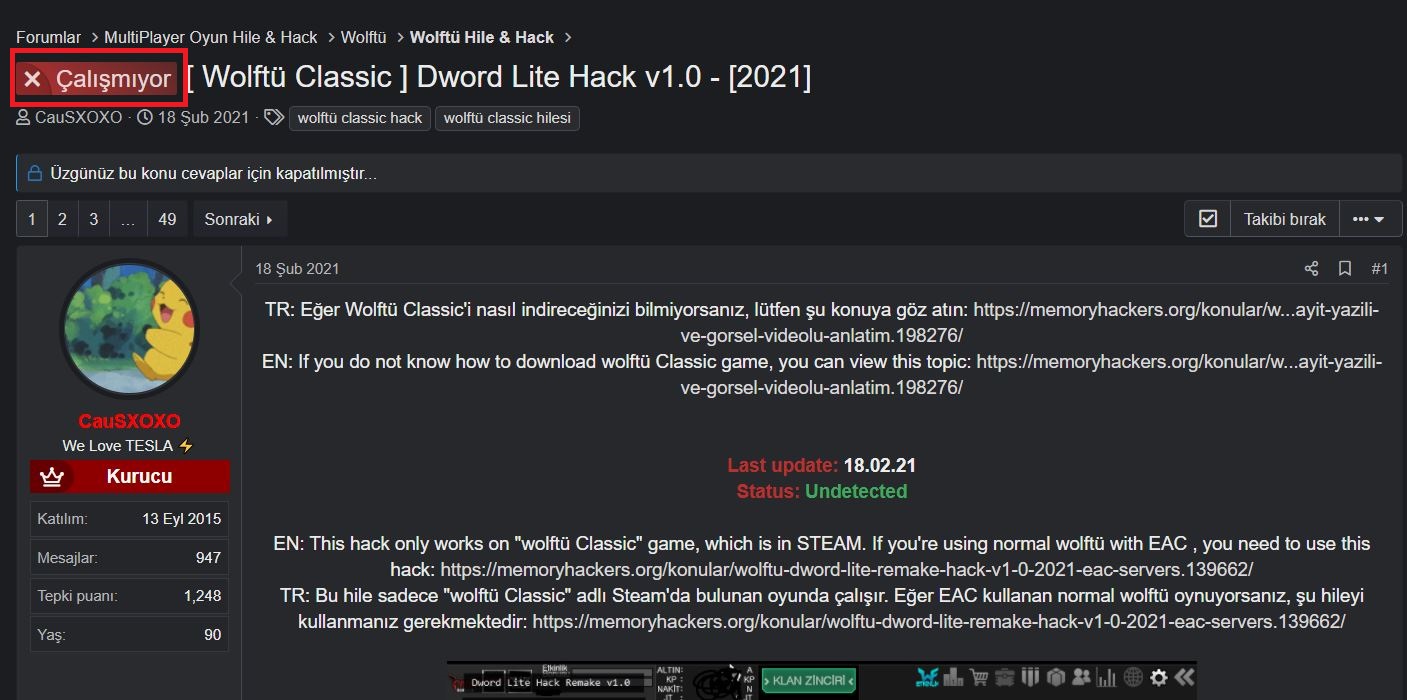
Task: Click the Yaş value 90
Action: click(x=212, y=634)
